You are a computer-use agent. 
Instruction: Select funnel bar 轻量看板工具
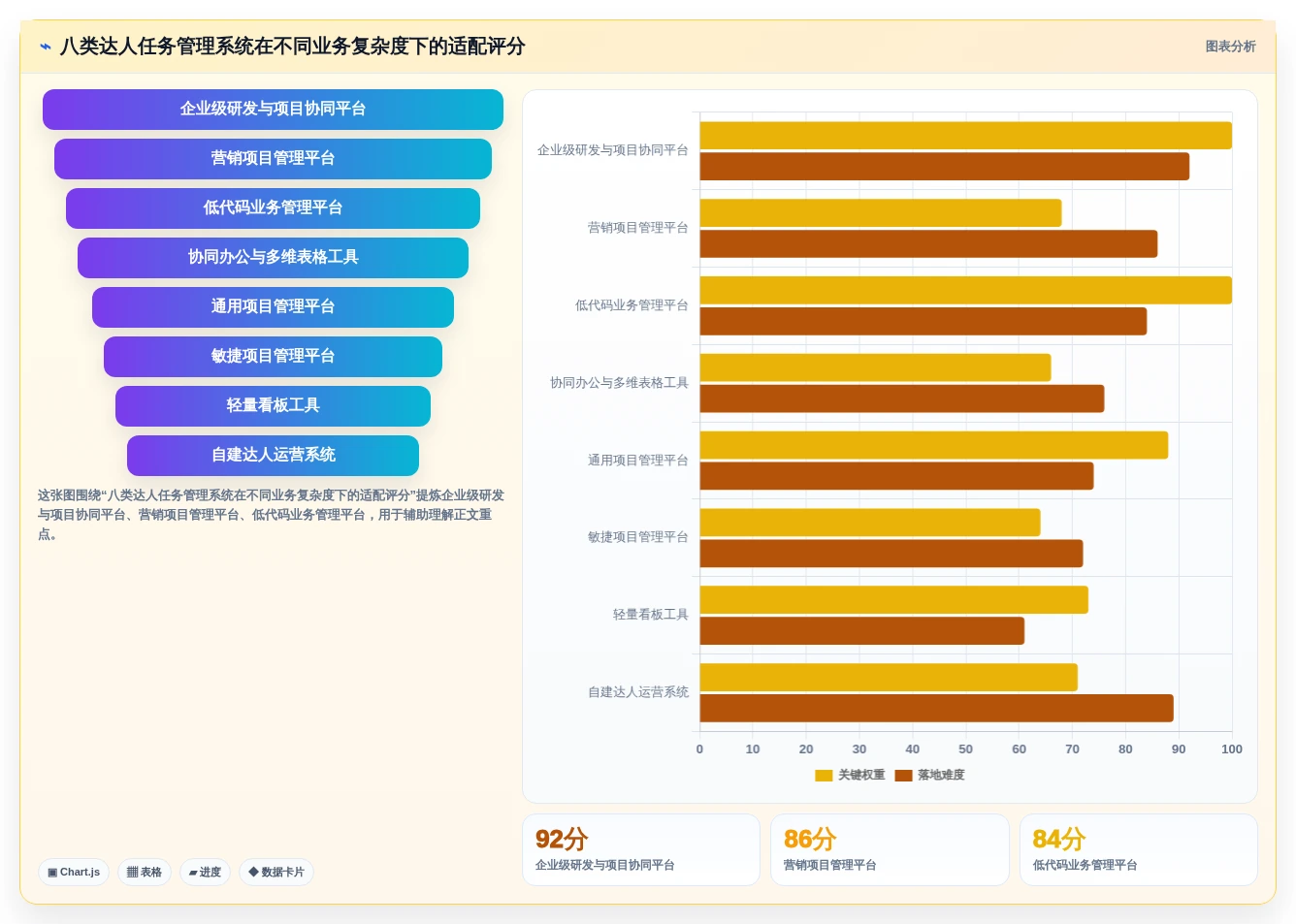pos(273,406)
